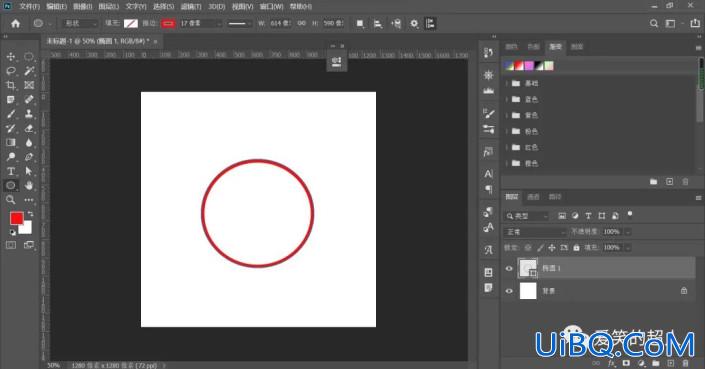
Task: Open the History panel icon in dock
Action: click(x=488, y=53)
